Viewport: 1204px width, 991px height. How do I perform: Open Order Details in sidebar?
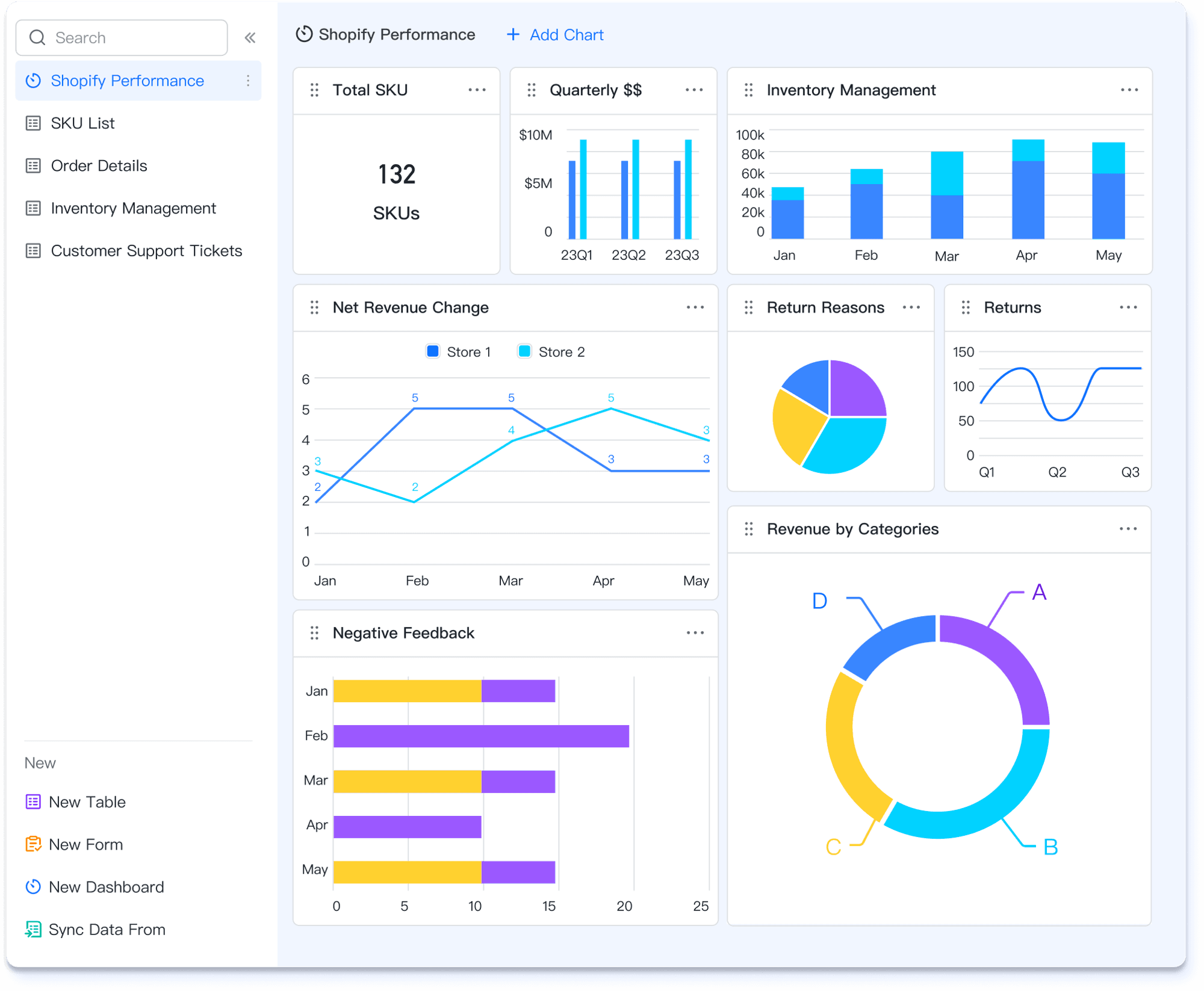coord(99,165)
